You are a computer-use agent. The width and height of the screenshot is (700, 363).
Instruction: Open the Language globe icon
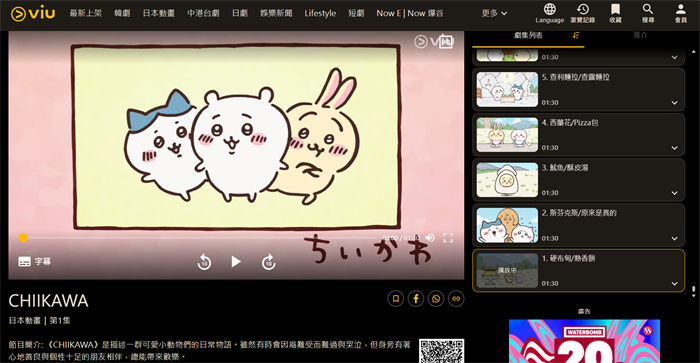pyautogui.click(x=550, y=13)
